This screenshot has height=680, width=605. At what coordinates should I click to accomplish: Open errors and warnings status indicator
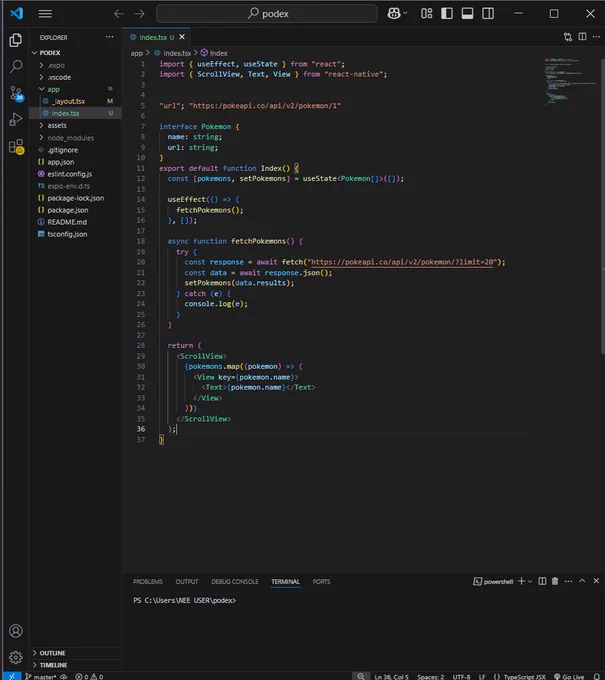(x=89, y=677)
